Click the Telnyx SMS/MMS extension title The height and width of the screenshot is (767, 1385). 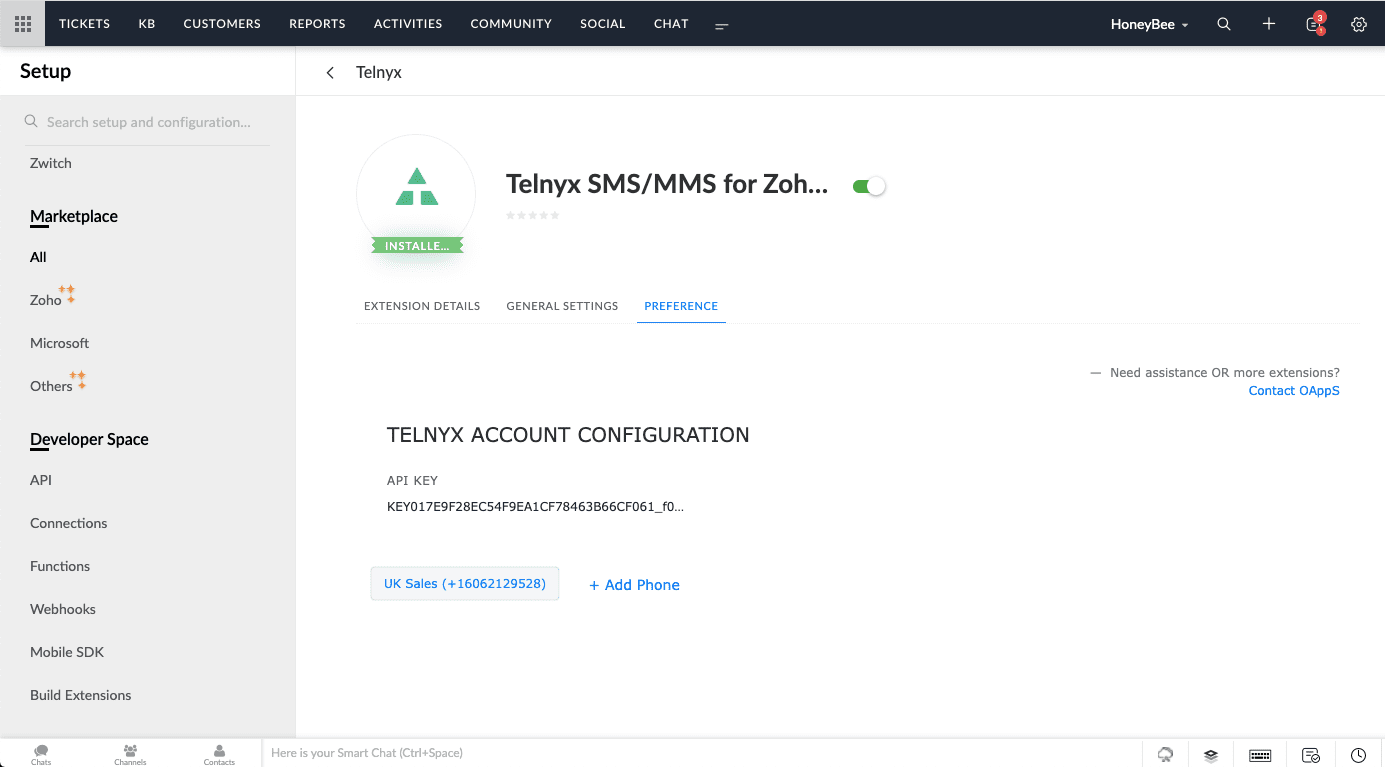[x=667, y=184]
